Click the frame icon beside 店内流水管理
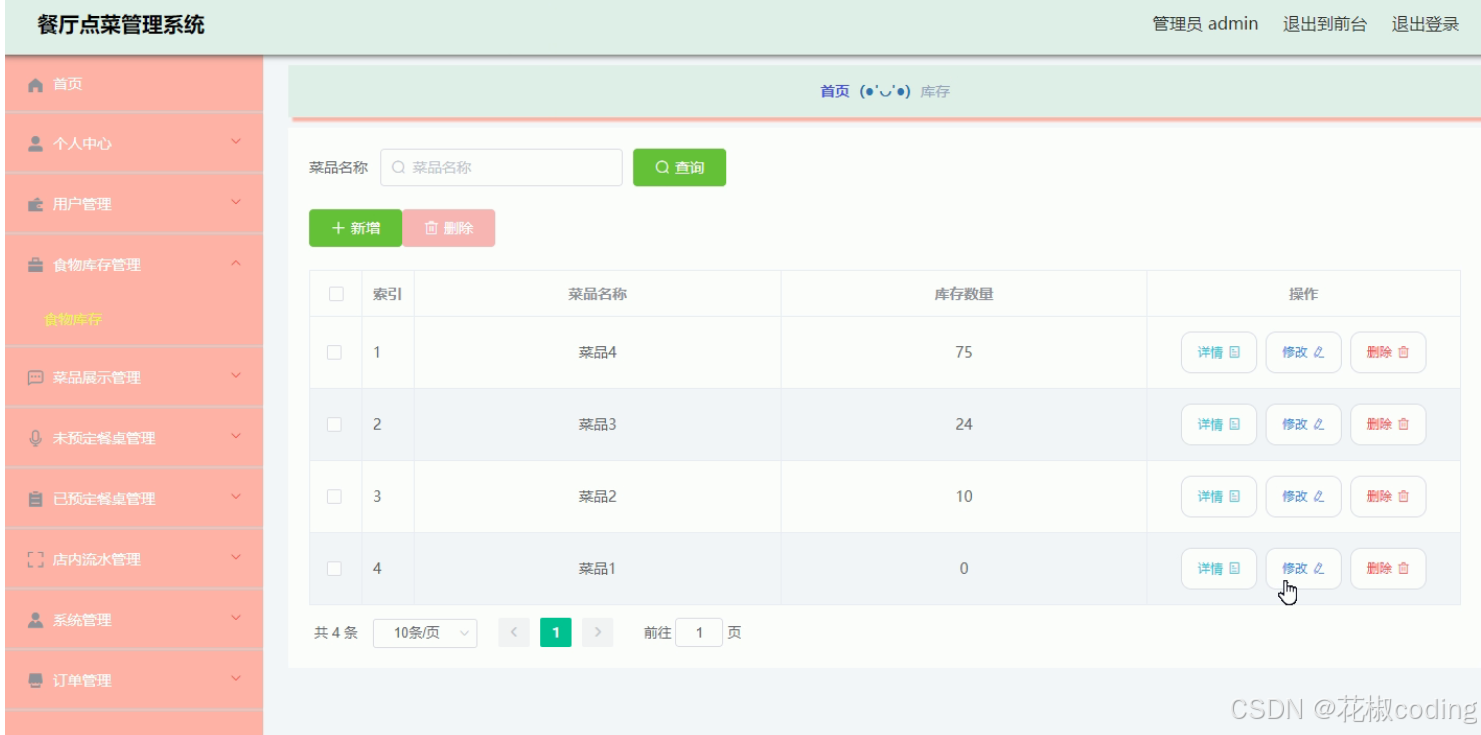1481x735 pixels. click(x=36, y=560)
